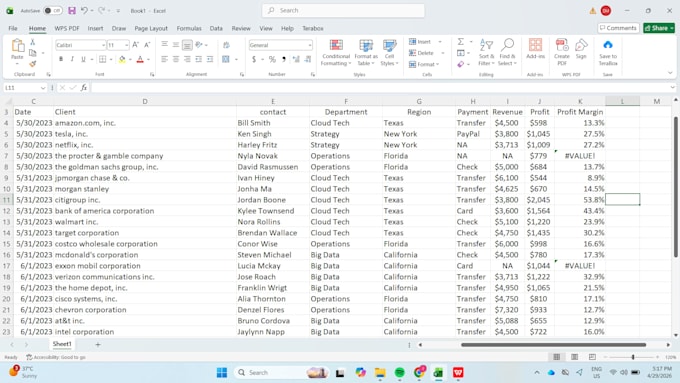Center align the cell text
Image resolution: width=680 pixels, height=383 pixels.
tap(176, 59)
